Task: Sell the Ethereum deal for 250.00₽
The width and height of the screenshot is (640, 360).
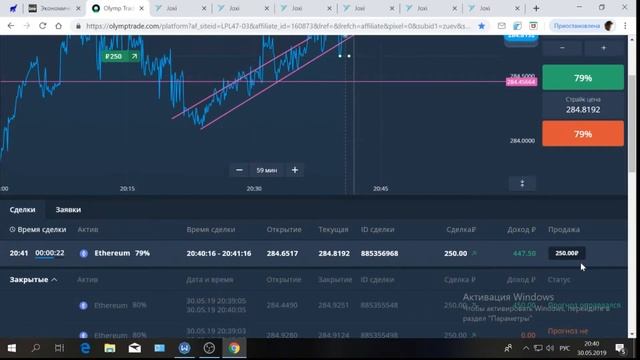Action: [567, 253]
